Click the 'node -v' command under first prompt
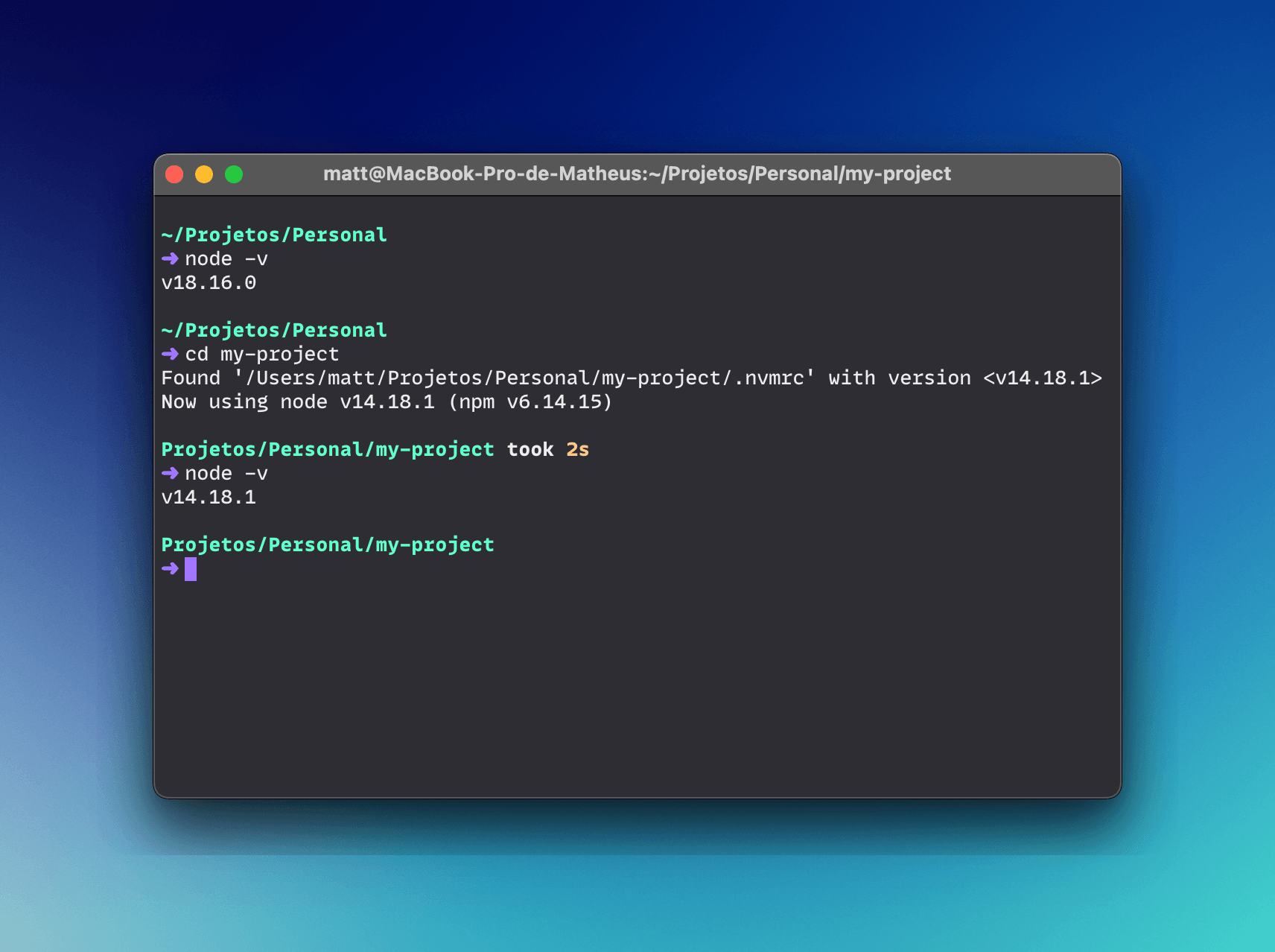The height and width of the screenshot is (952, 1275). (226, 258)
